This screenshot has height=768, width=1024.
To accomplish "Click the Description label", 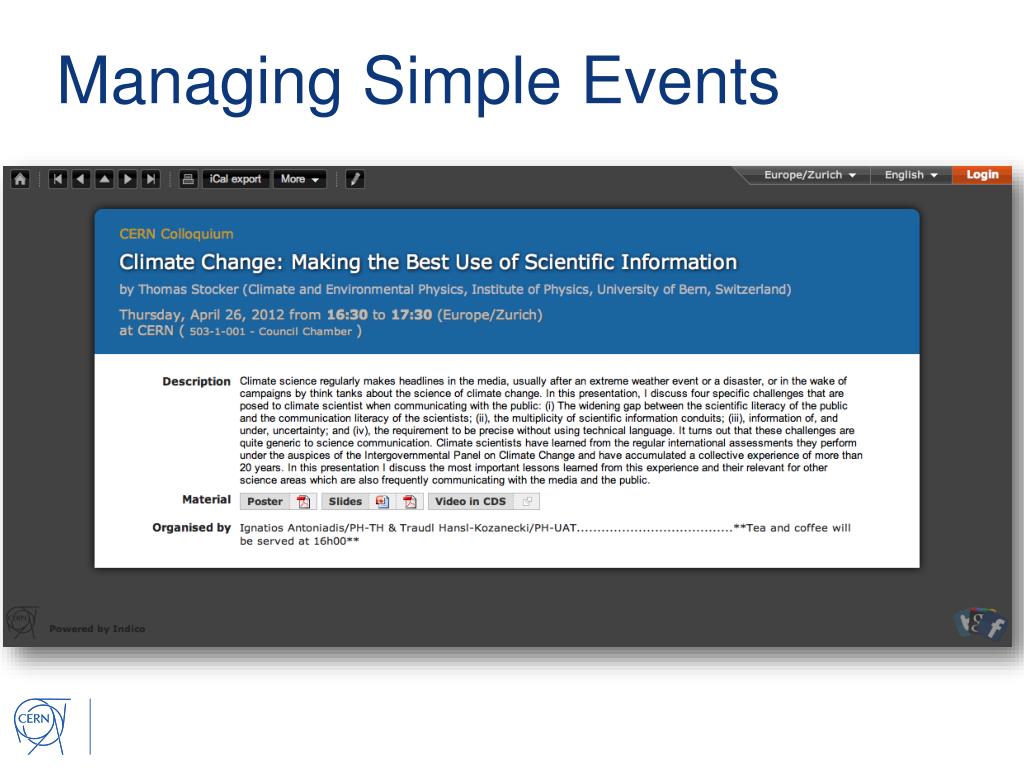I will (197, 381).
